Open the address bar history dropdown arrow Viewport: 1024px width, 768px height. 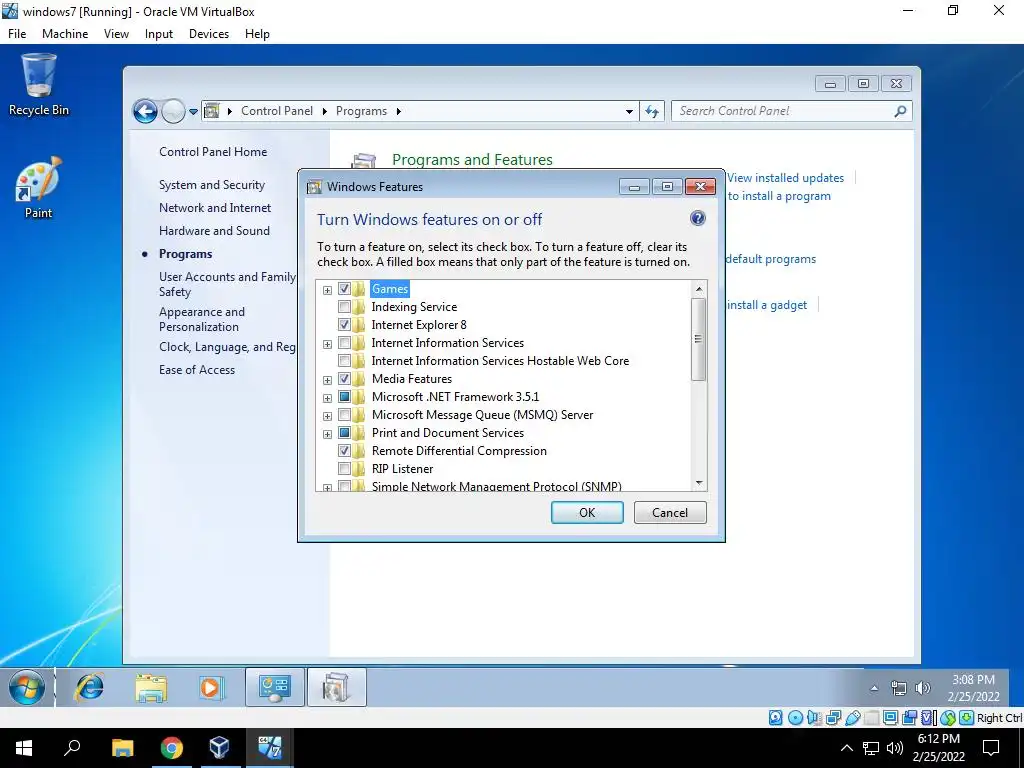629,112
